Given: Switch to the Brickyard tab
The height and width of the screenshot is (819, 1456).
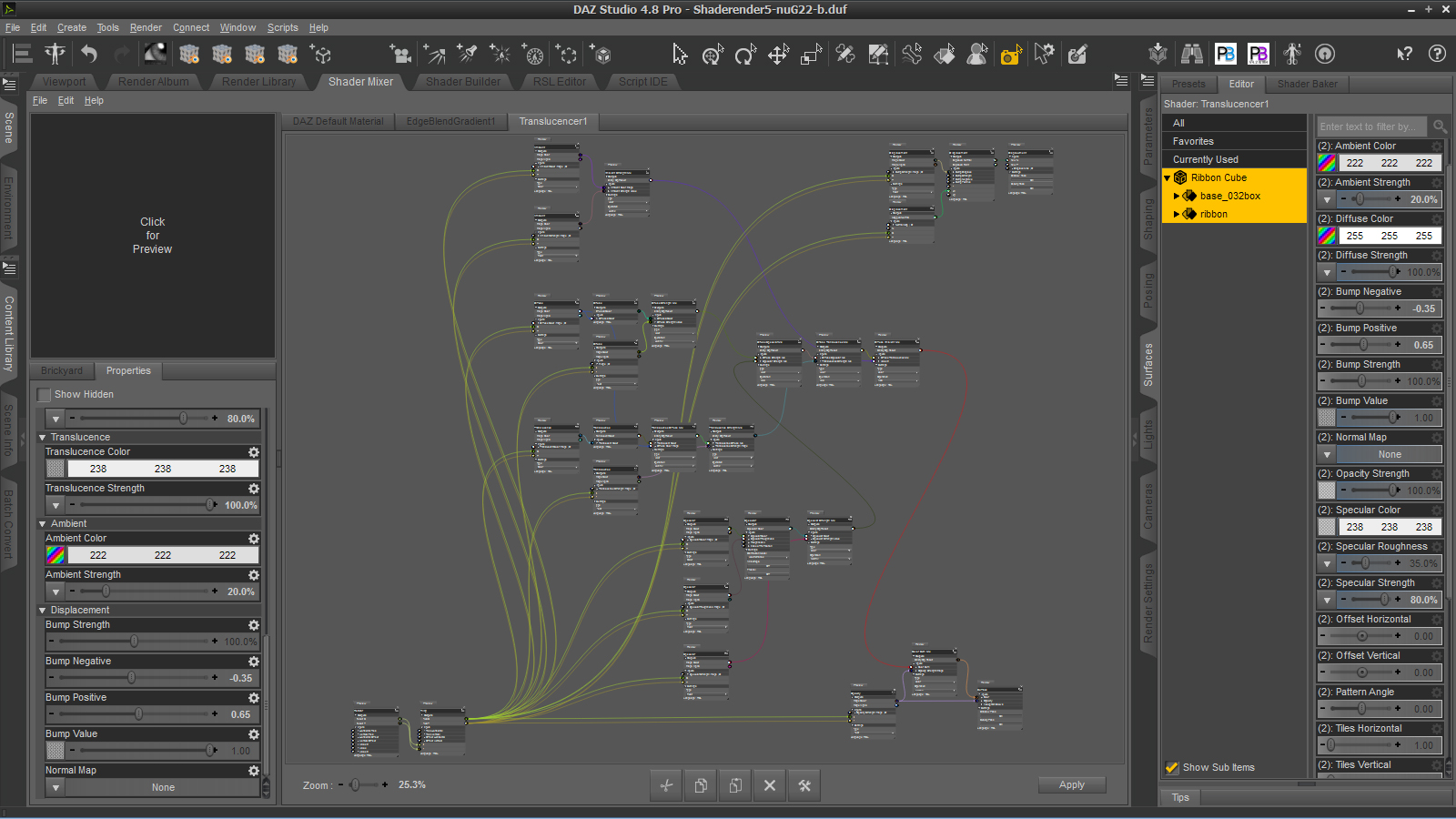Looking at the screenshot, I should click(62, 371).
